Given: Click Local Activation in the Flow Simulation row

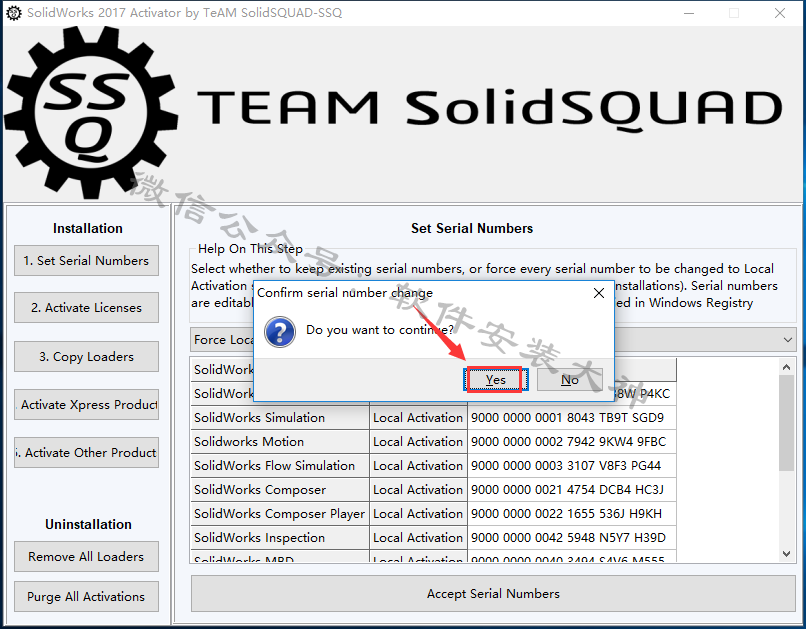Looking at the screenshot, I should [x=418, y=466].
